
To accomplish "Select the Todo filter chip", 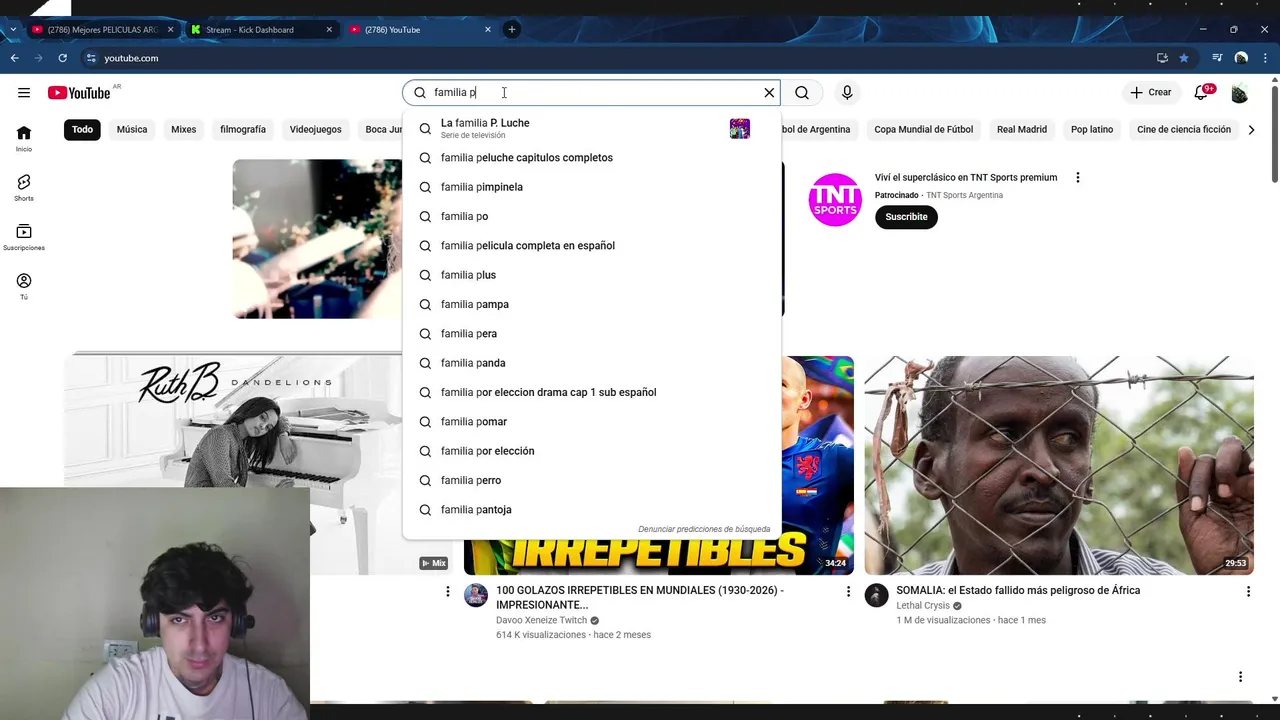I will (82, 129).
